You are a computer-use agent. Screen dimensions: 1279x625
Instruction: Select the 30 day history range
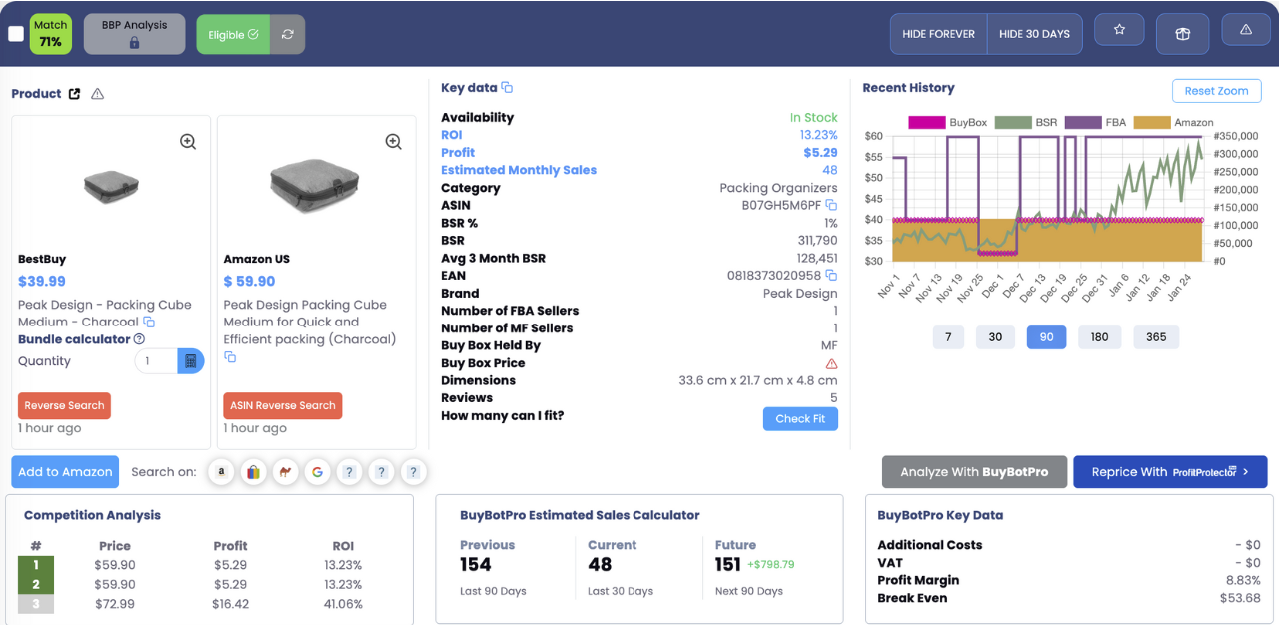coord(995,337)
